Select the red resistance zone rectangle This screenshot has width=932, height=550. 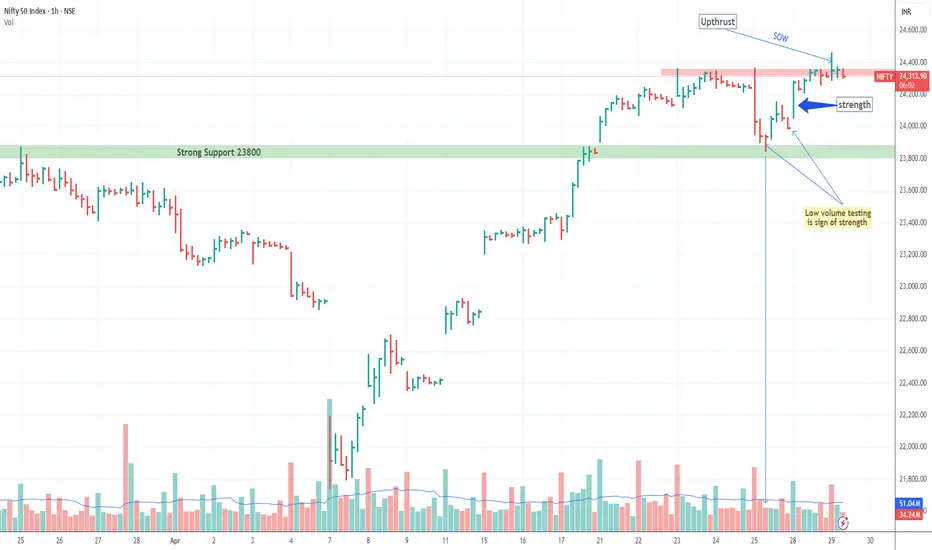(777, 73)
